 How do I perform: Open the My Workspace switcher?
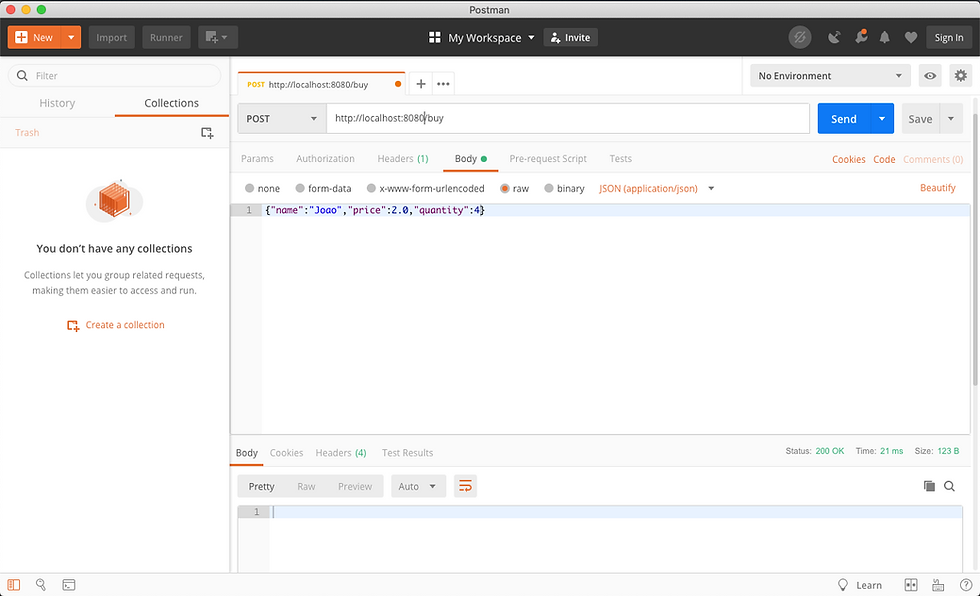click(x=481, y=37)
